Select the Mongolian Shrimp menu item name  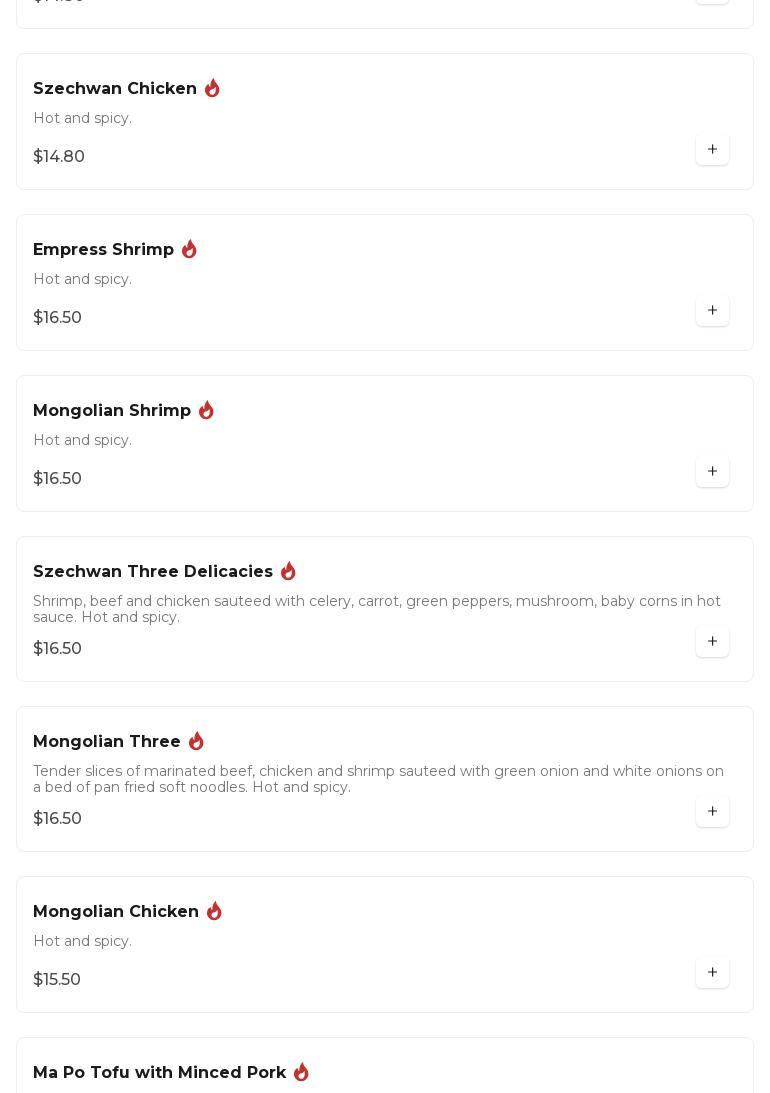tap(112, 411)
